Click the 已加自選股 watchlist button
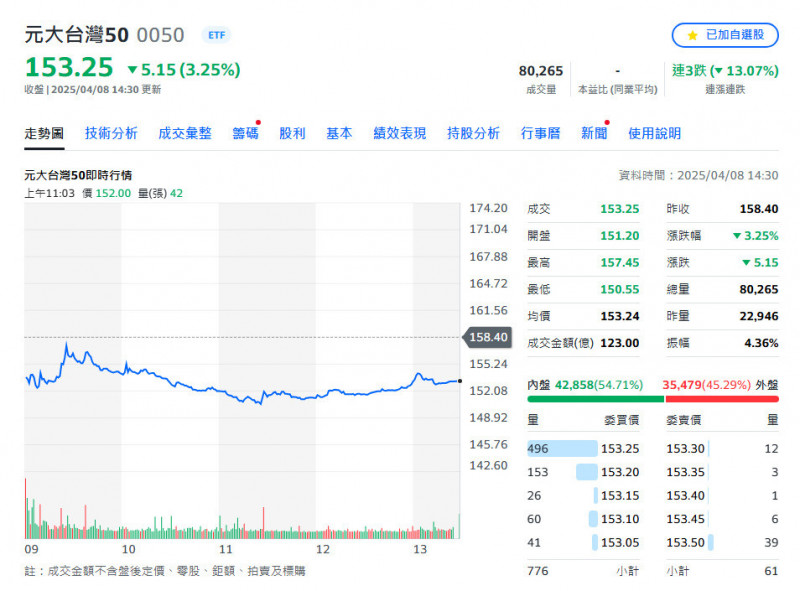This screenshot has height=591, width=800. click(725, 35)
